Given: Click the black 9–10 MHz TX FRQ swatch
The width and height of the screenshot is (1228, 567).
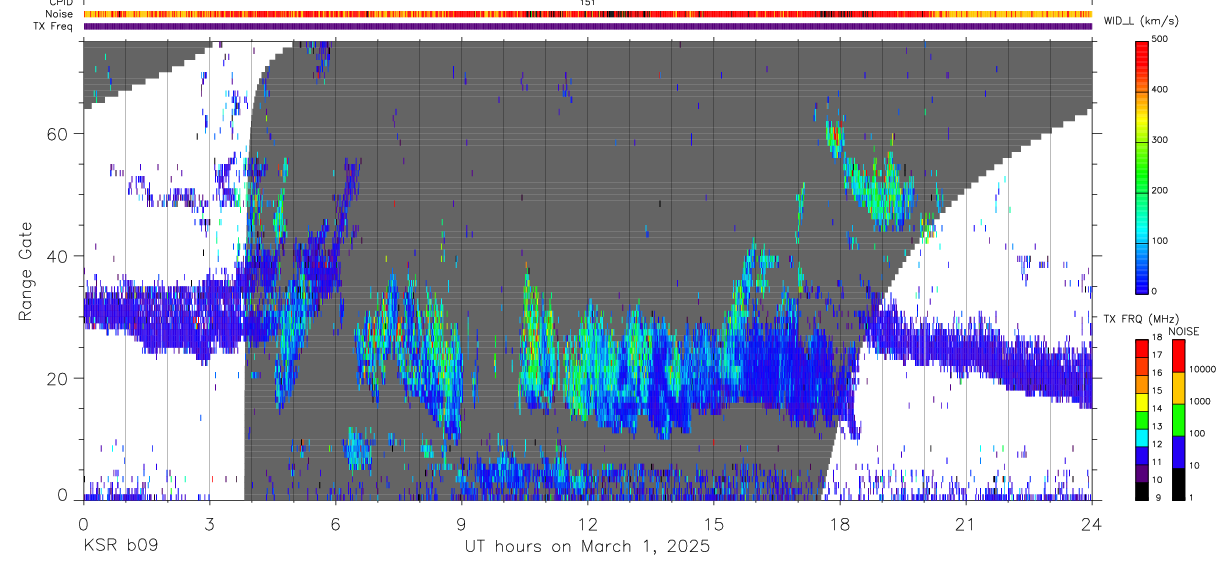Looking at the screenshot, I should tap(1142, 491).
